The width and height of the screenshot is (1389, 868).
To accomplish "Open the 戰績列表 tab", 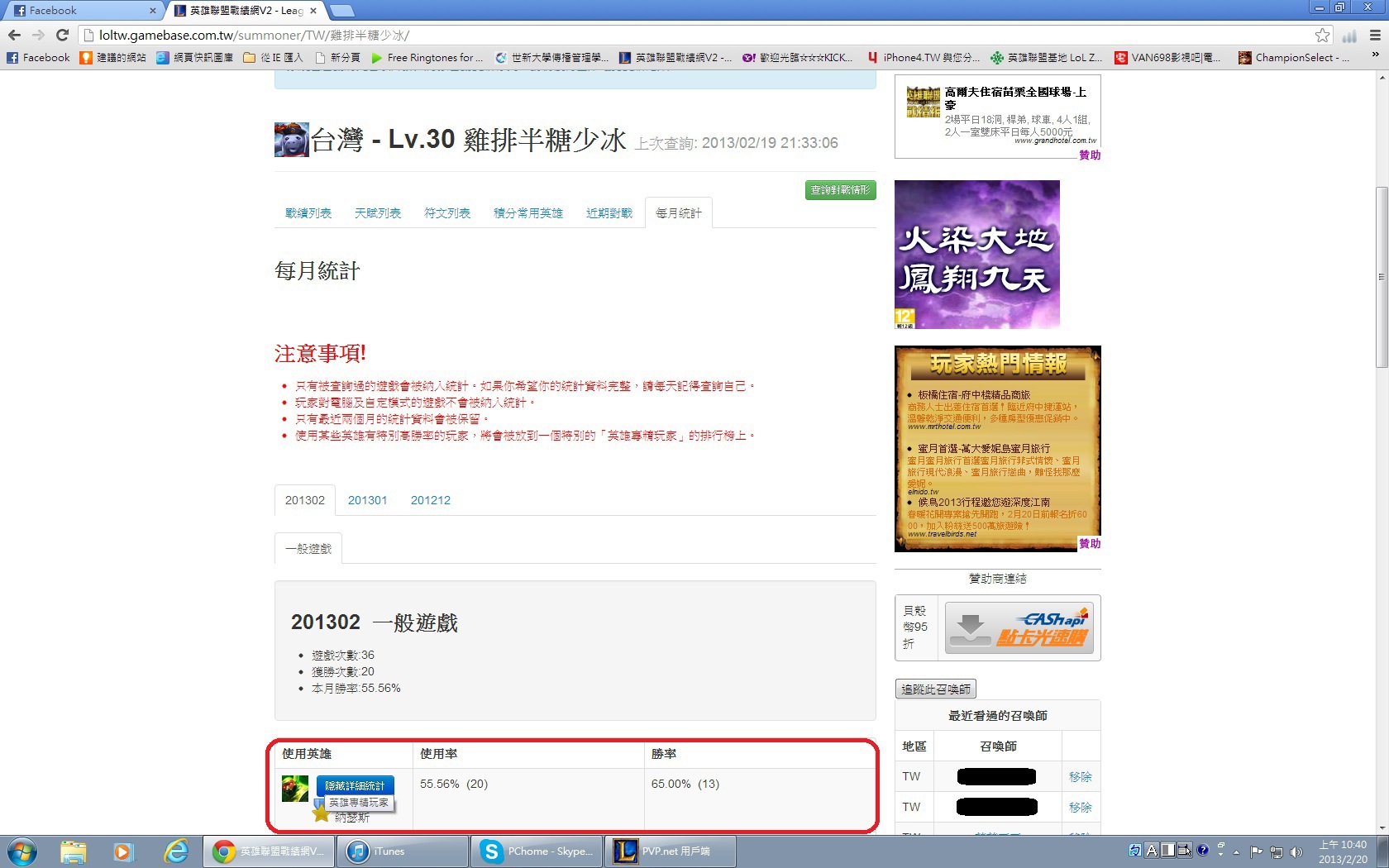I will [308, 213].
